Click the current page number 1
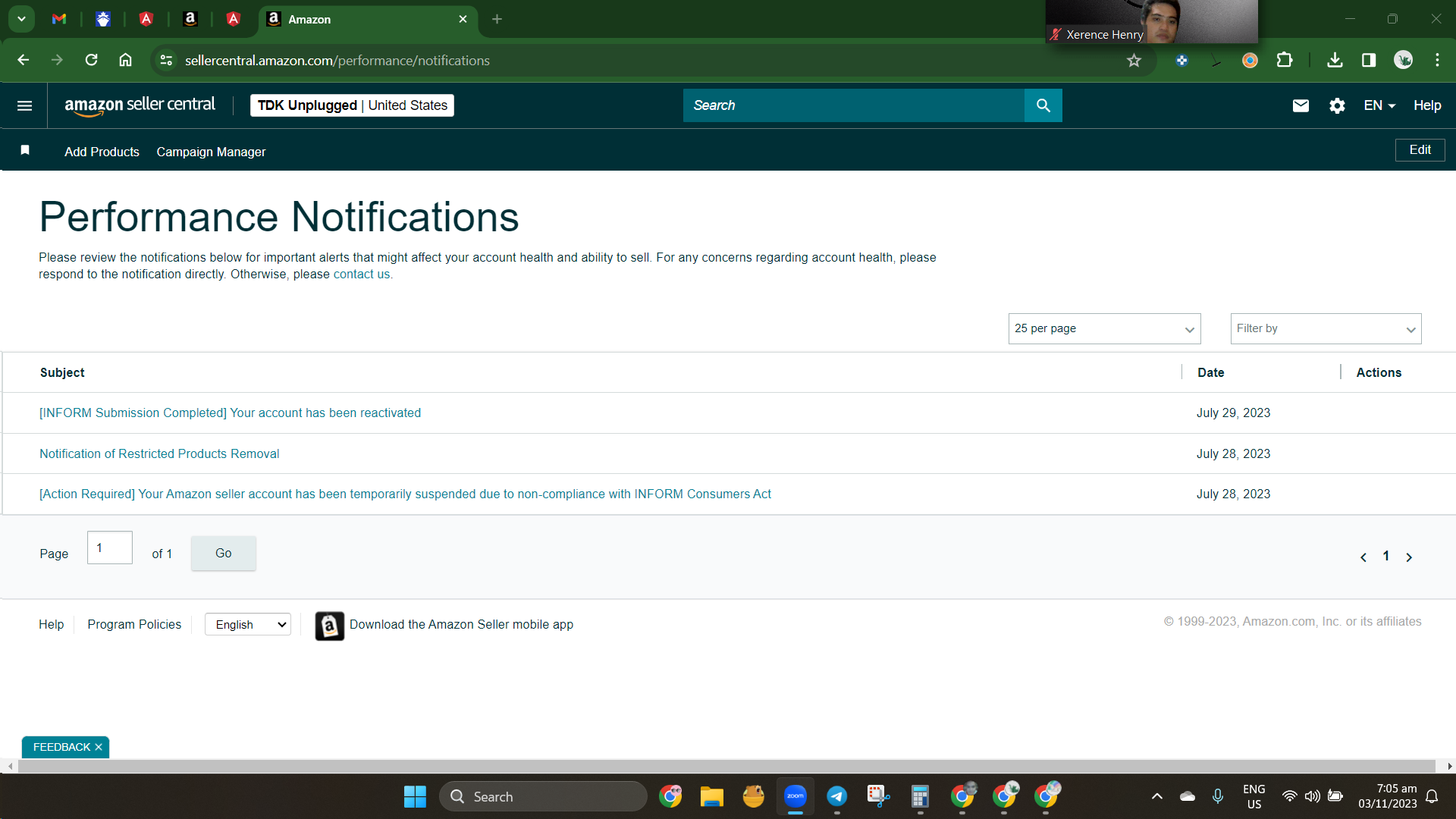This screenshot has height=819, width=1456. pyautogui.click(x=1385, y=556)
